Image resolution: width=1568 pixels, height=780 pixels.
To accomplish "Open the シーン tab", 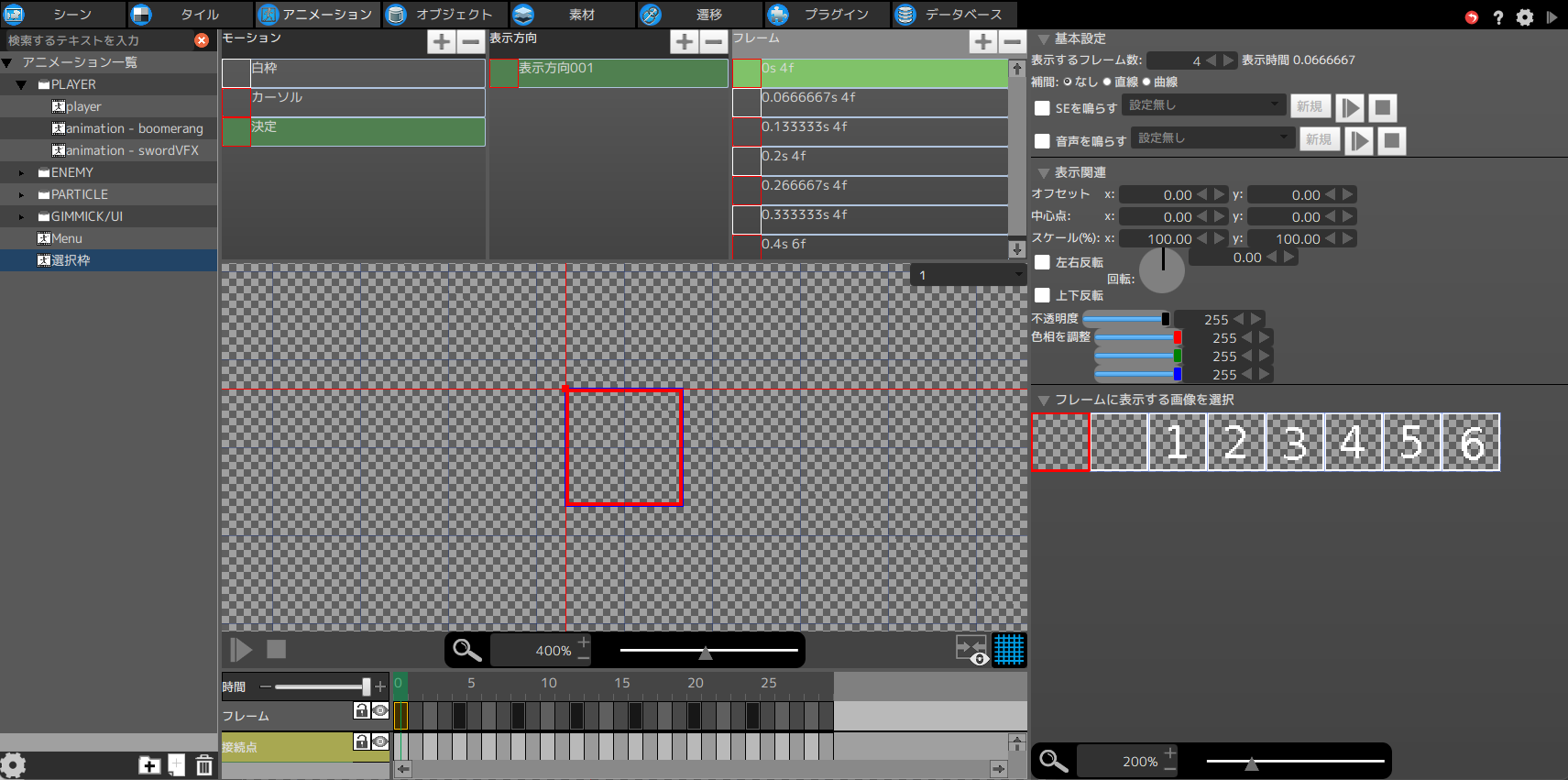I will 63,14.
